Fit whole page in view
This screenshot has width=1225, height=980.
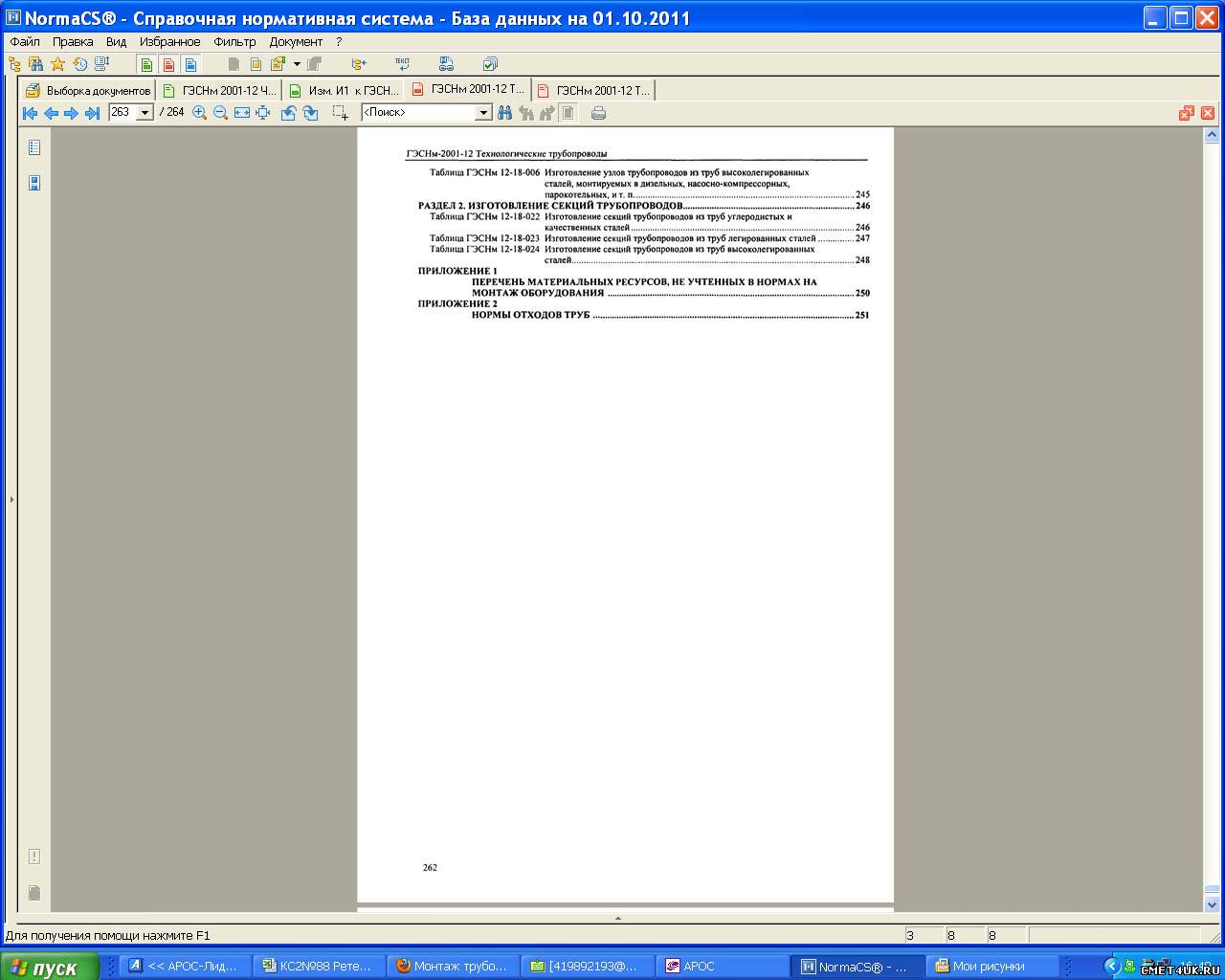(263, 113)
